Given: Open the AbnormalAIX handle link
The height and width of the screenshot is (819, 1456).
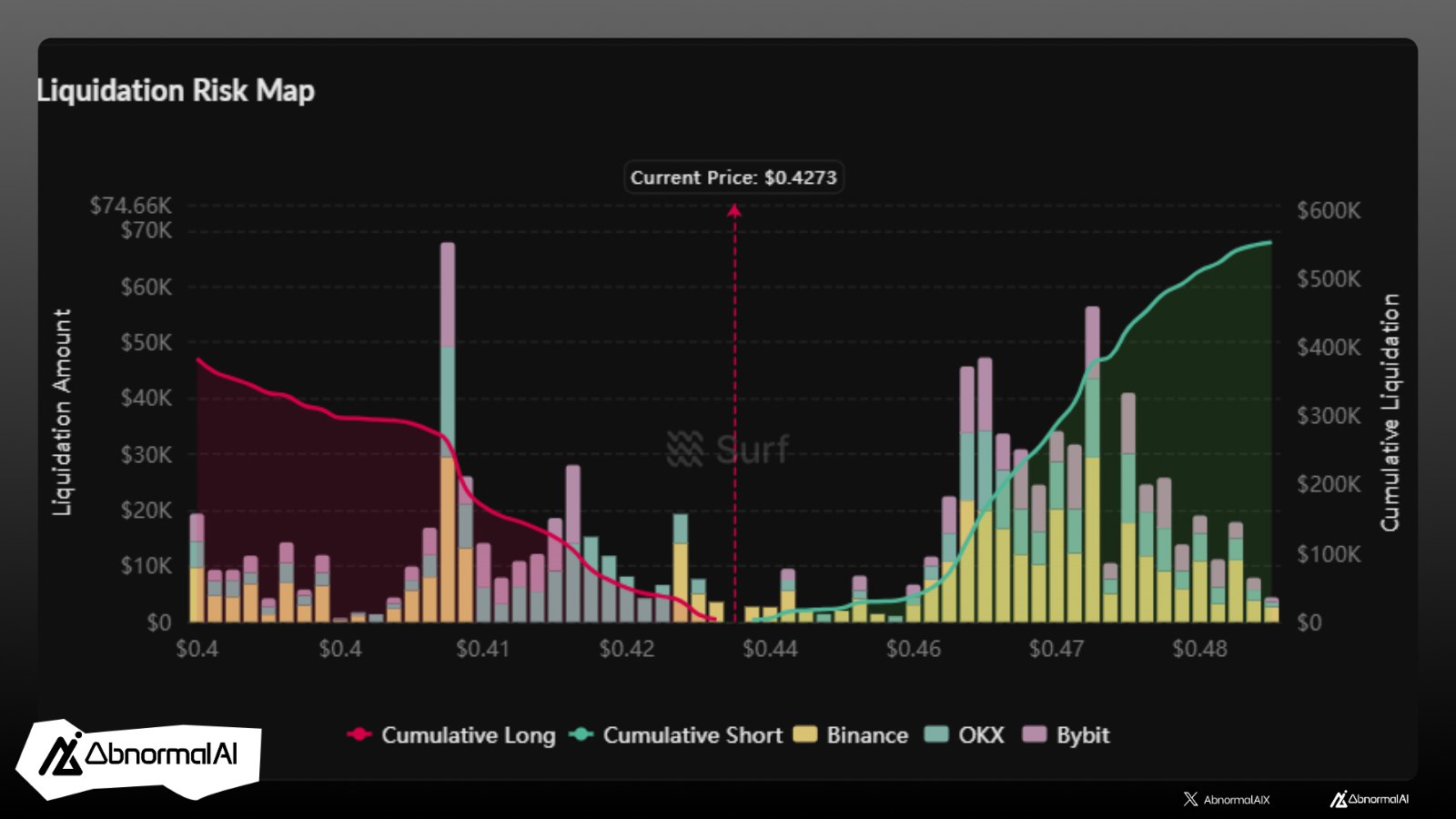Looking at the screenshot, I should coord(1236,800).
